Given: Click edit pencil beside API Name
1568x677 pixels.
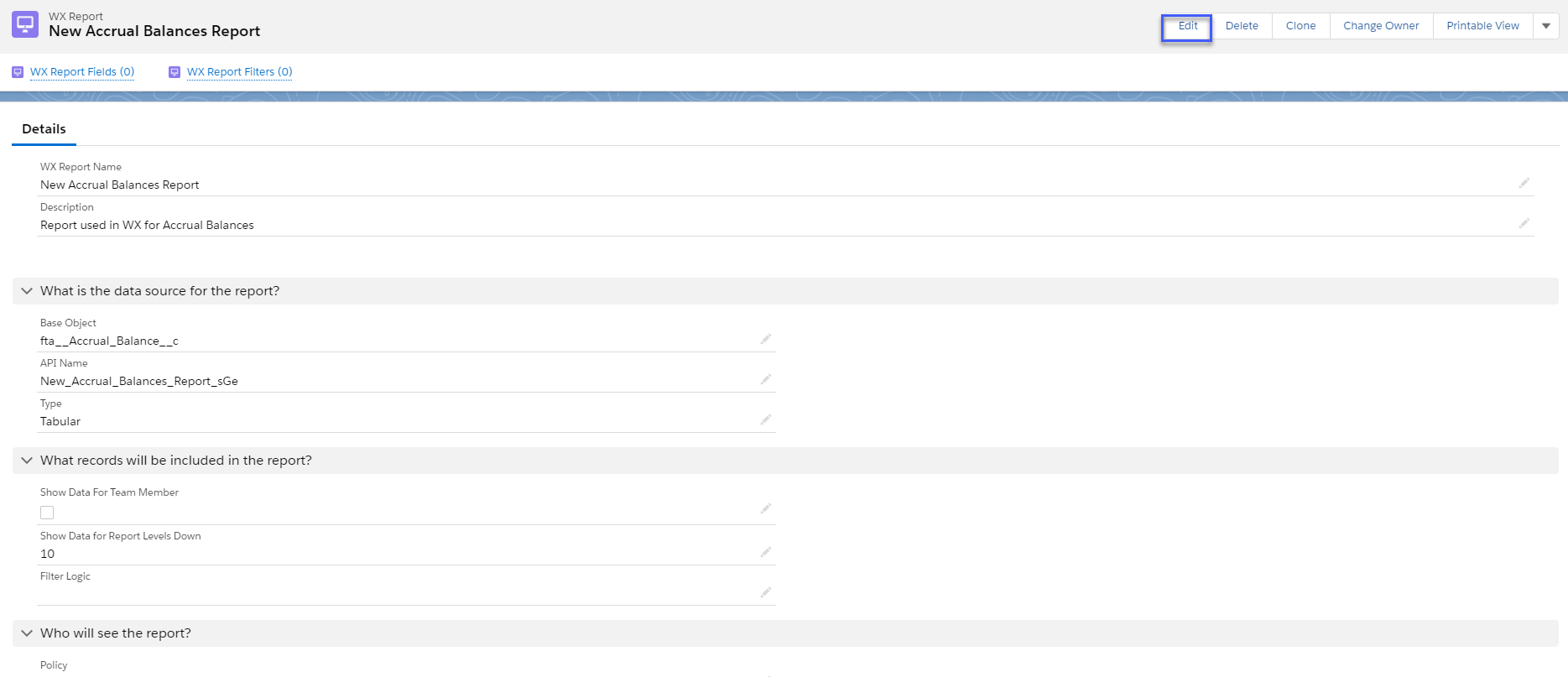Looking at the screenshot, I should [766, 379].
